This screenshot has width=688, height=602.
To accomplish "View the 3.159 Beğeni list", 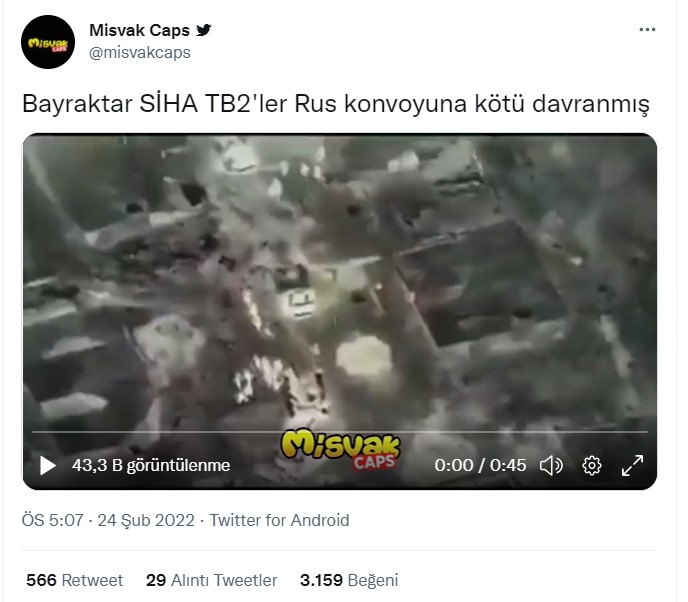I will coord(349,580).
